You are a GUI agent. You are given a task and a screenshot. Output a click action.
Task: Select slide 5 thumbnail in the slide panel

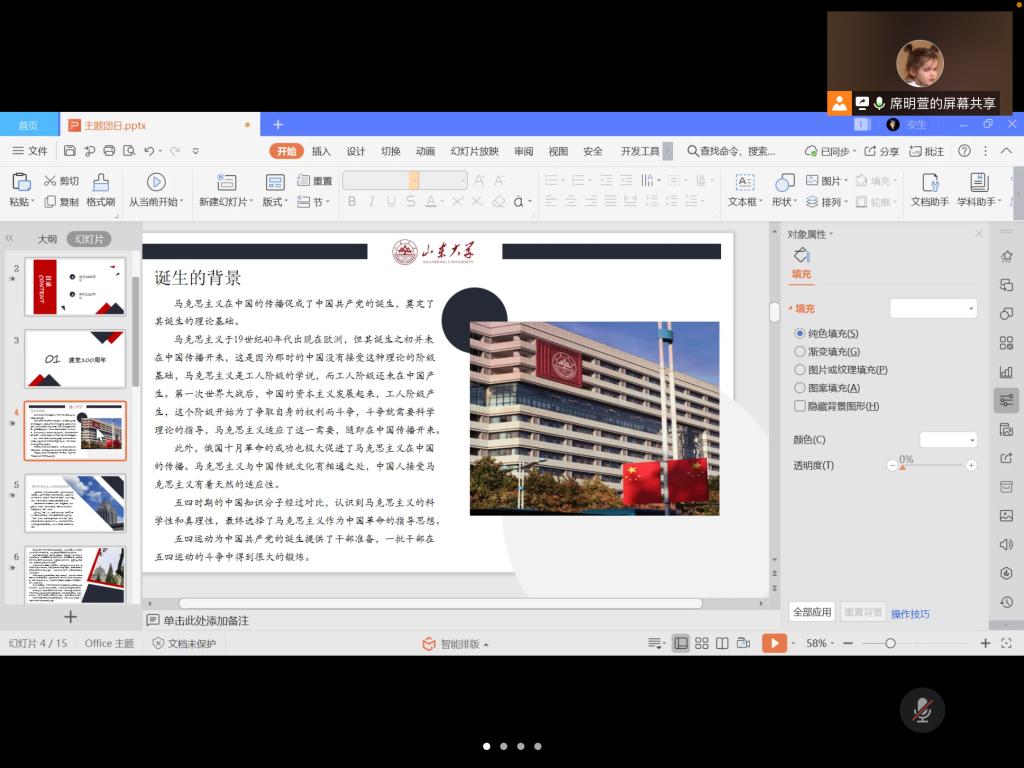coord(75,503)
